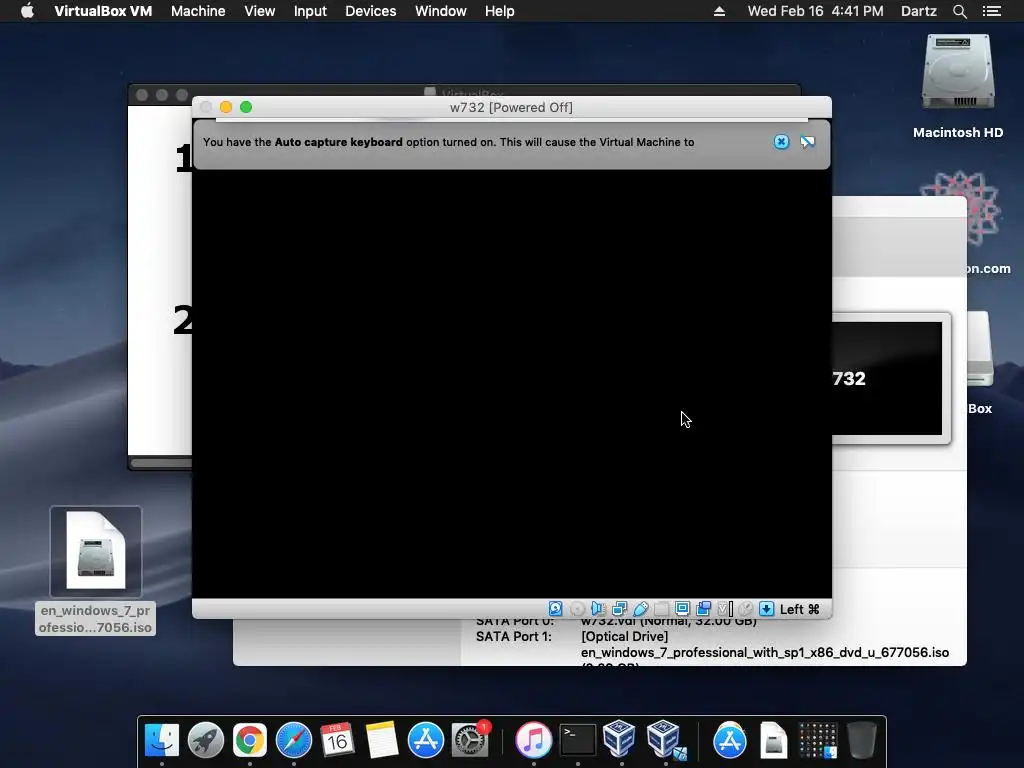1024x768 pixels.
Task: Minimize the w732 VM window
Action: [x=226, y=107]
